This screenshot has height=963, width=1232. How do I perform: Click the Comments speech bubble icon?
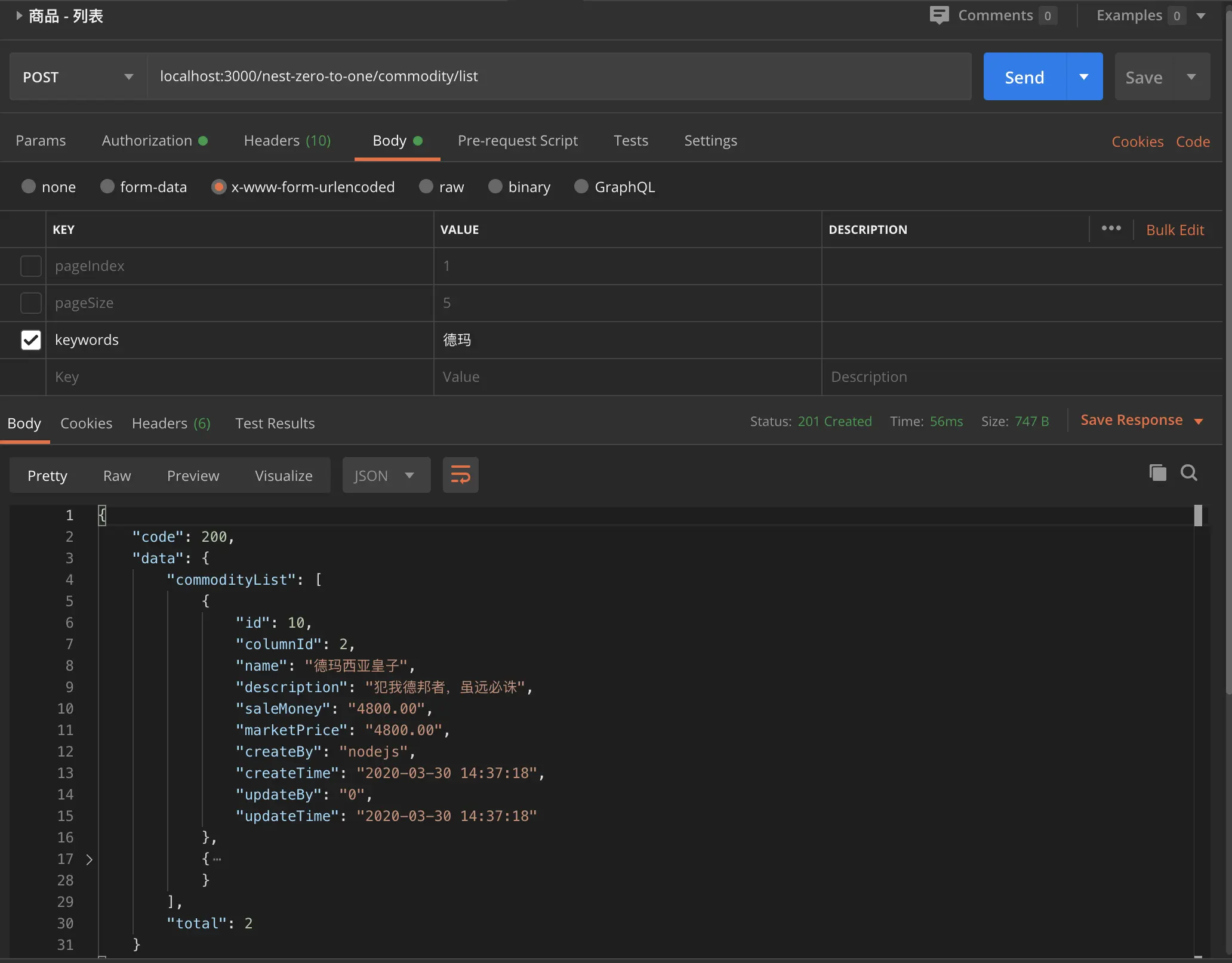click(x=939, y=15)
